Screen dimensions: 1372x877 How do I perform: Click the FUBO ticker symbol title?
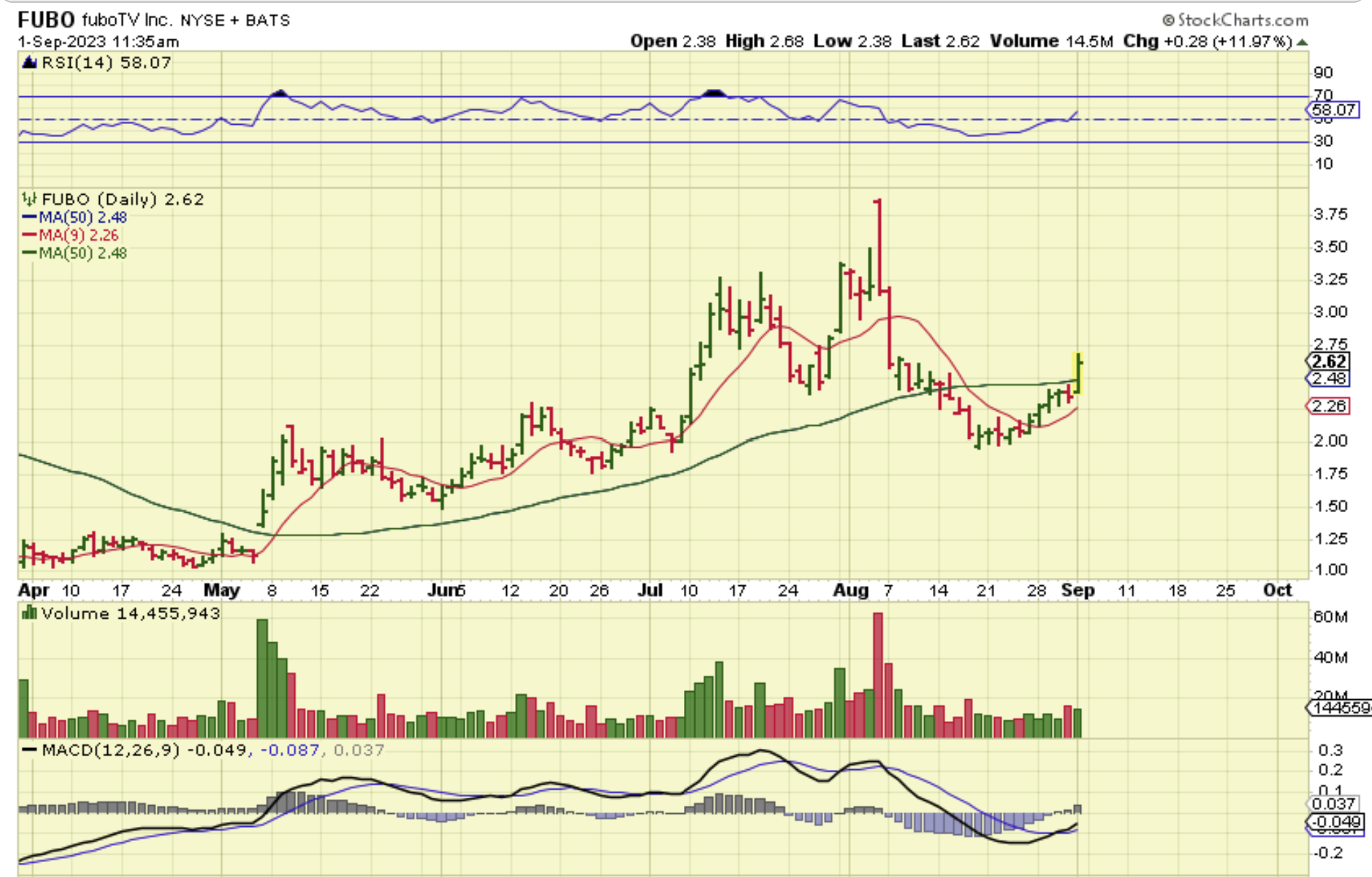(45, 20)
